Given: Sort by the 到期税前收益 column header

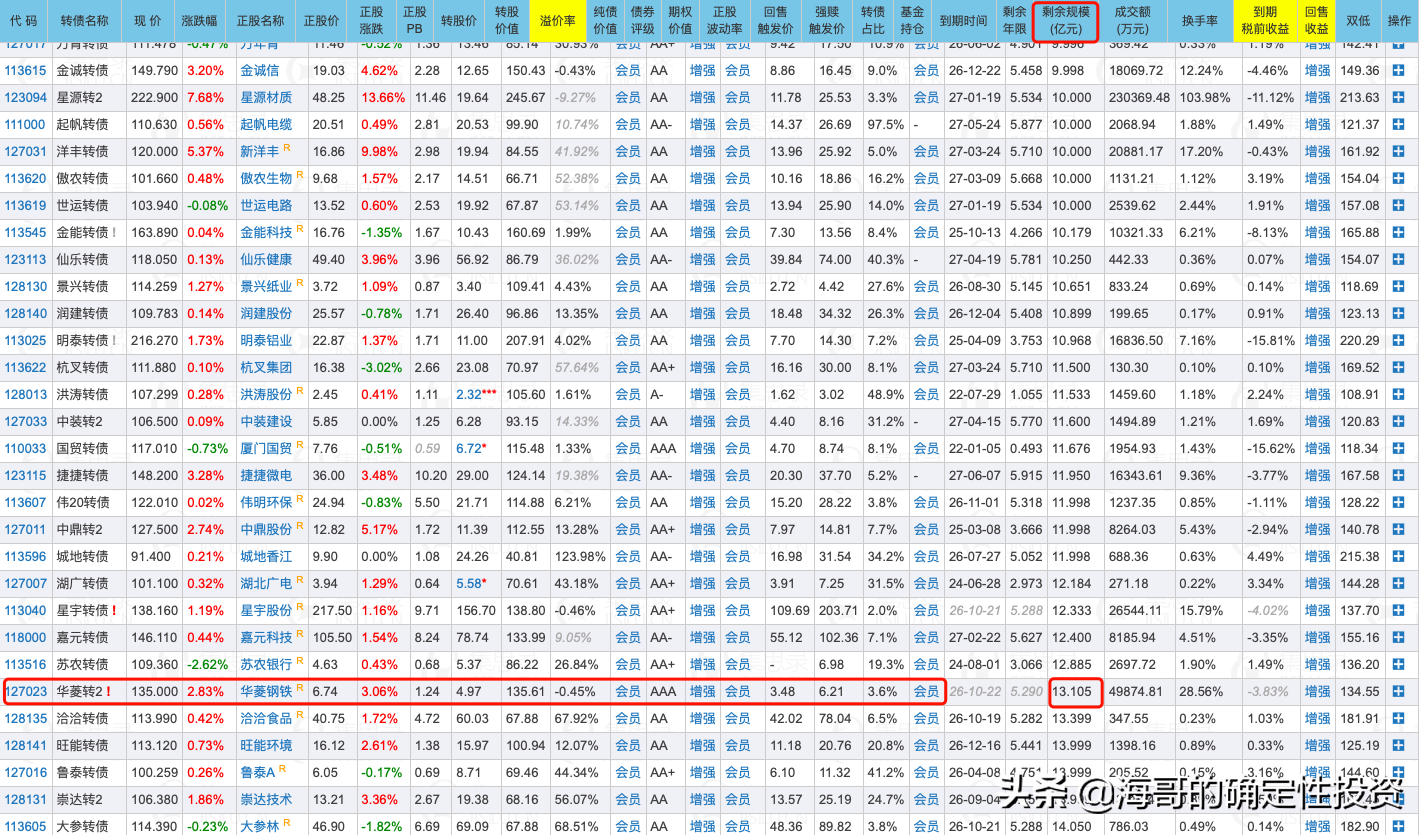Looking at the screenshot, I should tap(1266, 20).
